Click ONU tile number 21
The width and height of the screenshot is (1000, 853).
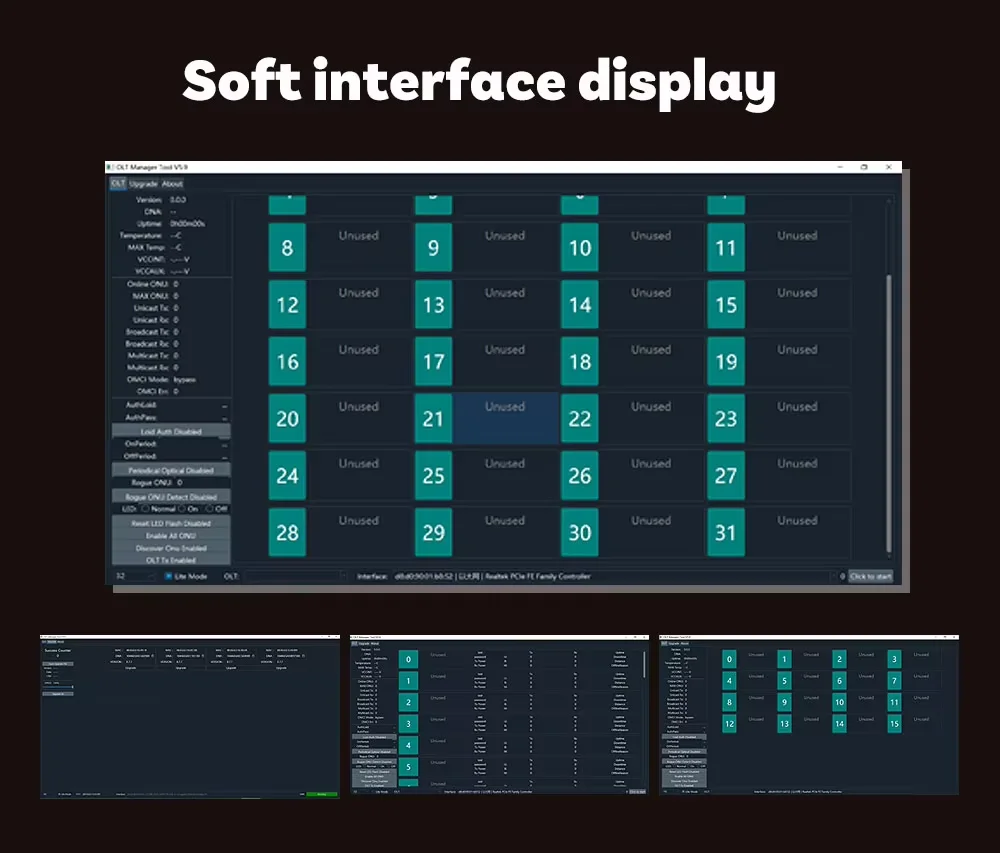pos(433,418)
